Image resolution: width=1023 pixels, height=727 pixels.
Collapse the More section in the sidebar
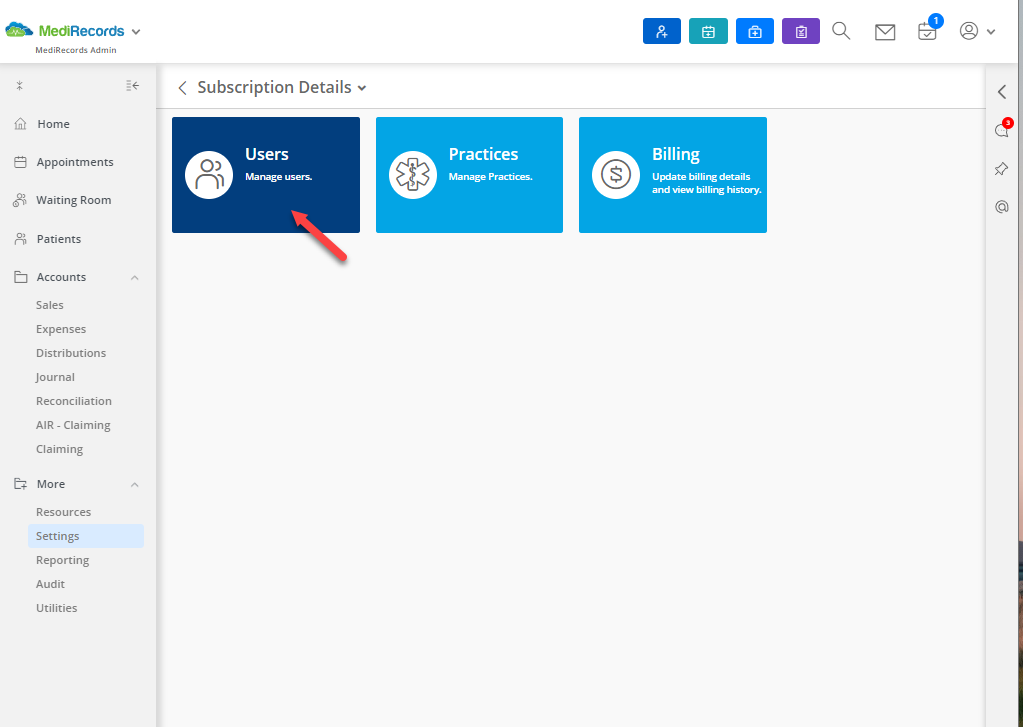coord(134,483)
